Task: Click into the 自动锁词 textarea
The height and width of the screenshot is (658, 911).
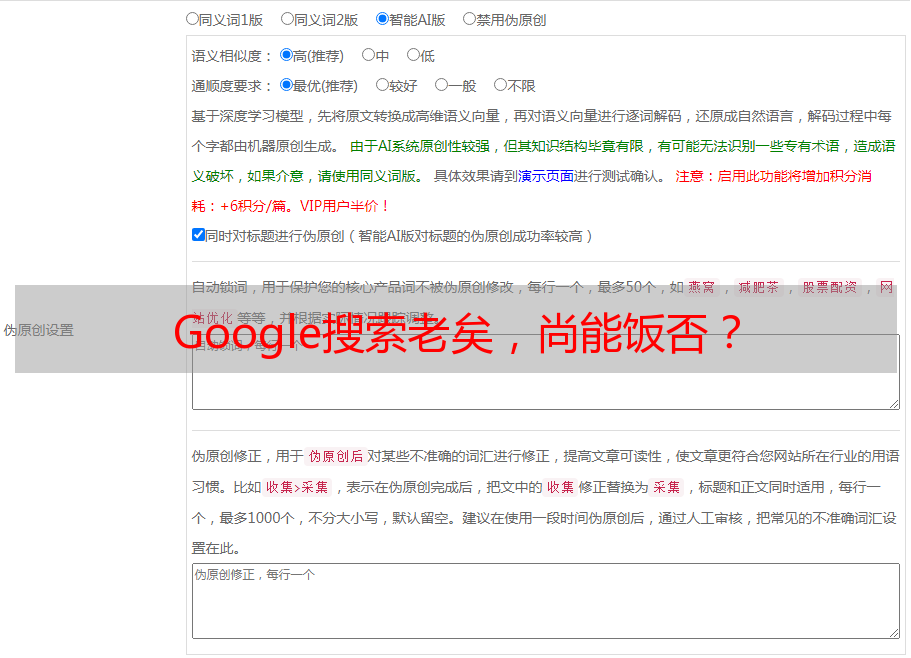Action: [x=546, y=372]
